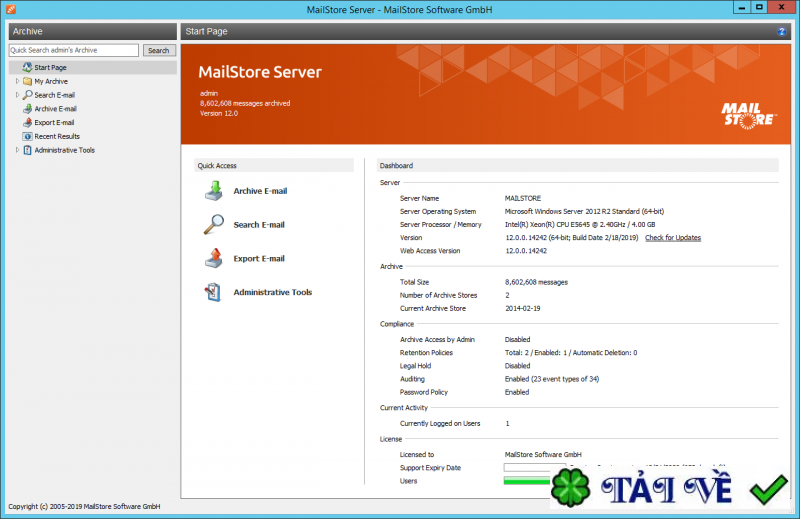The image size is (800, 519).
Task: Expand the My Archive tree node
Action: click(x=17, y=81)
